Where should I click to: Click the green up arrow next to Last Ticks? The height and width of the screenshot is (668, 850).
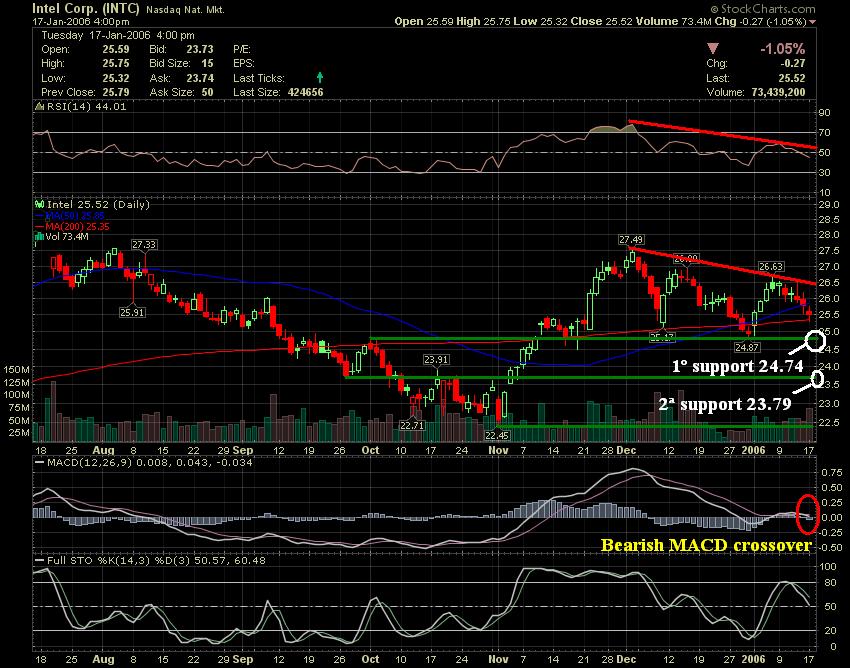point(320,78)
